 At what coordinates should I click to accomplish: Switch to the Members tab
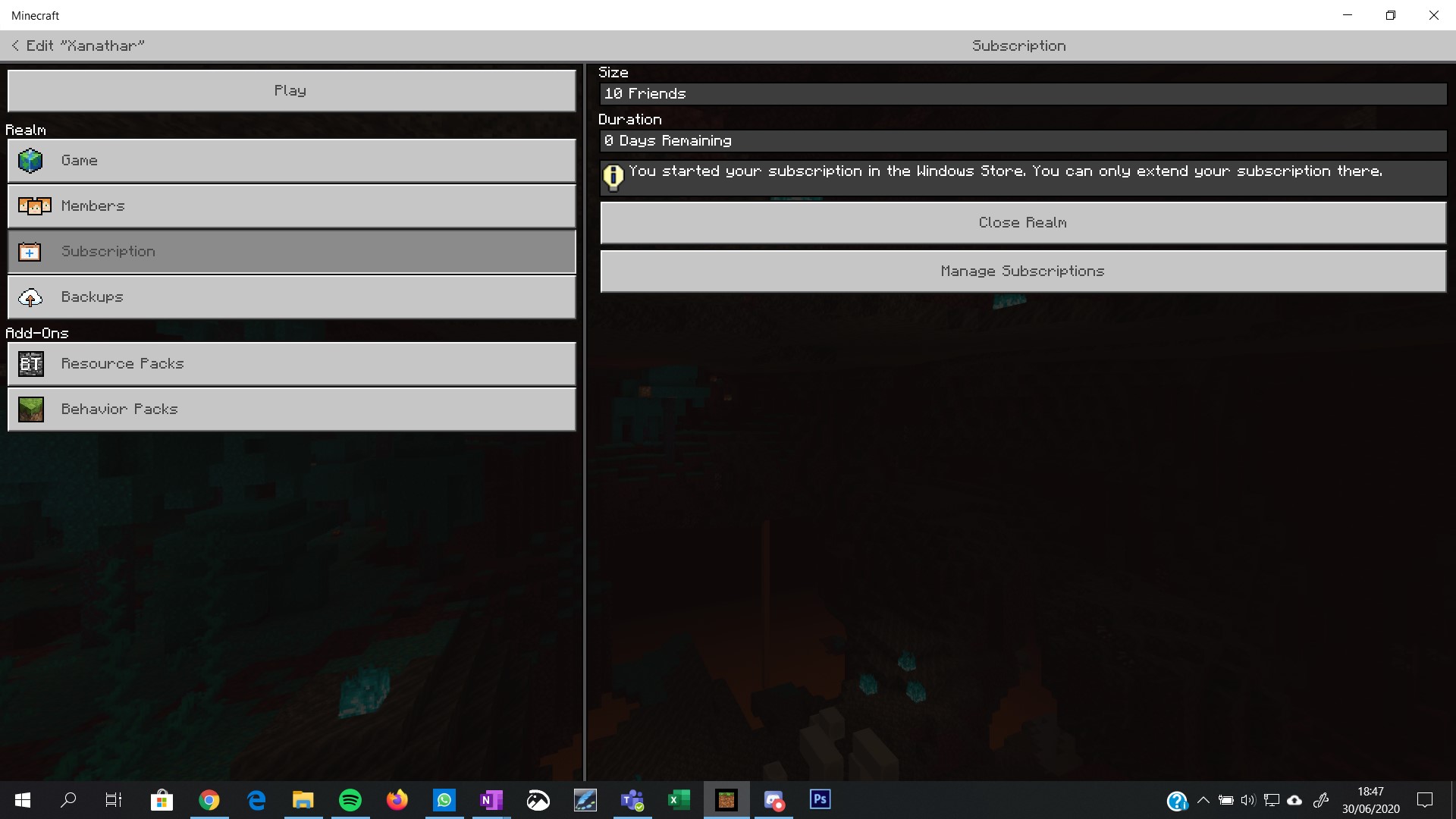click(x=291, y=206)
